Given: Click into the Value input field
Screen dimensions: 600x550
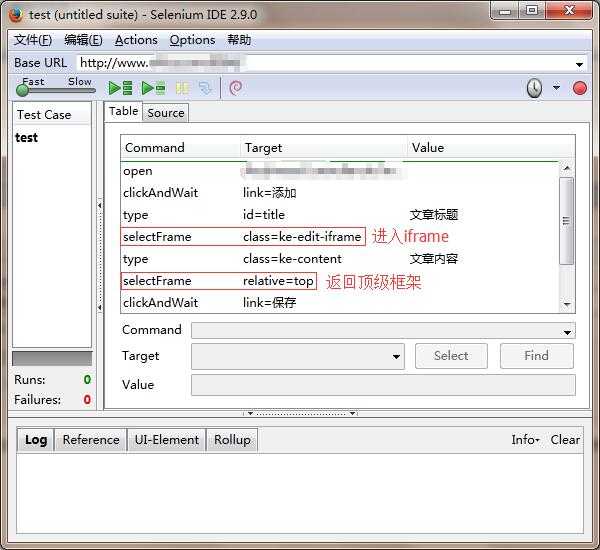Looking at the screenshot, I should (x=383, y=385).
